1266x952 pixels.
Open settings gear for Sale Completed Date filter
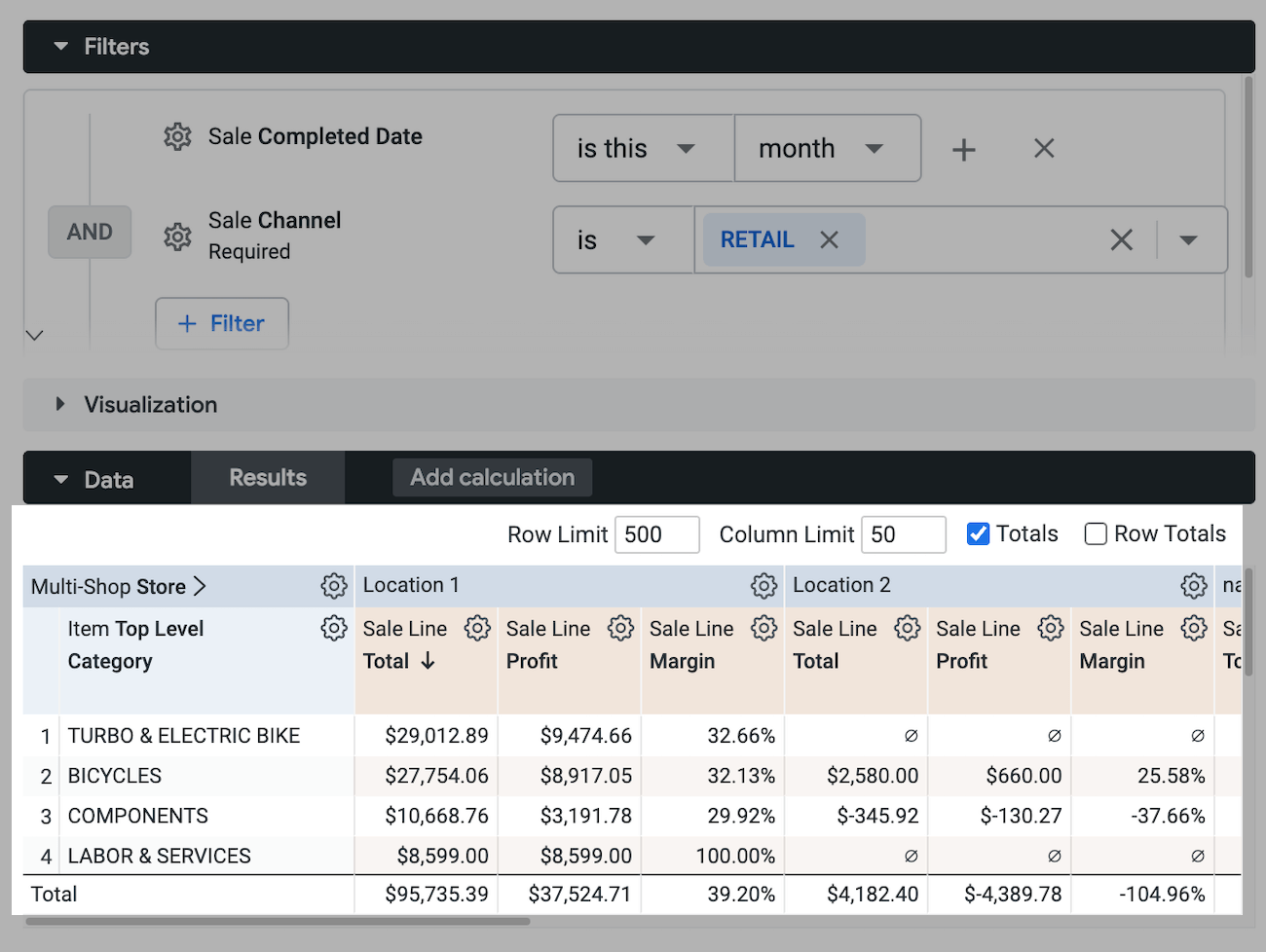(x=177, y=137)
